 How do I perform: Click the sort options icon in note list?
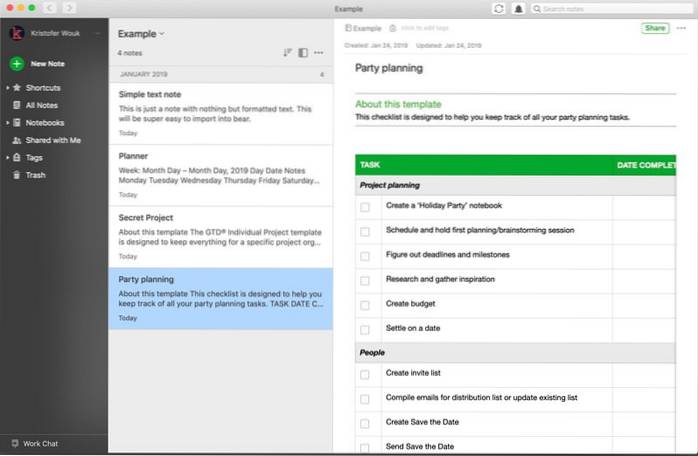click(287, 52)
